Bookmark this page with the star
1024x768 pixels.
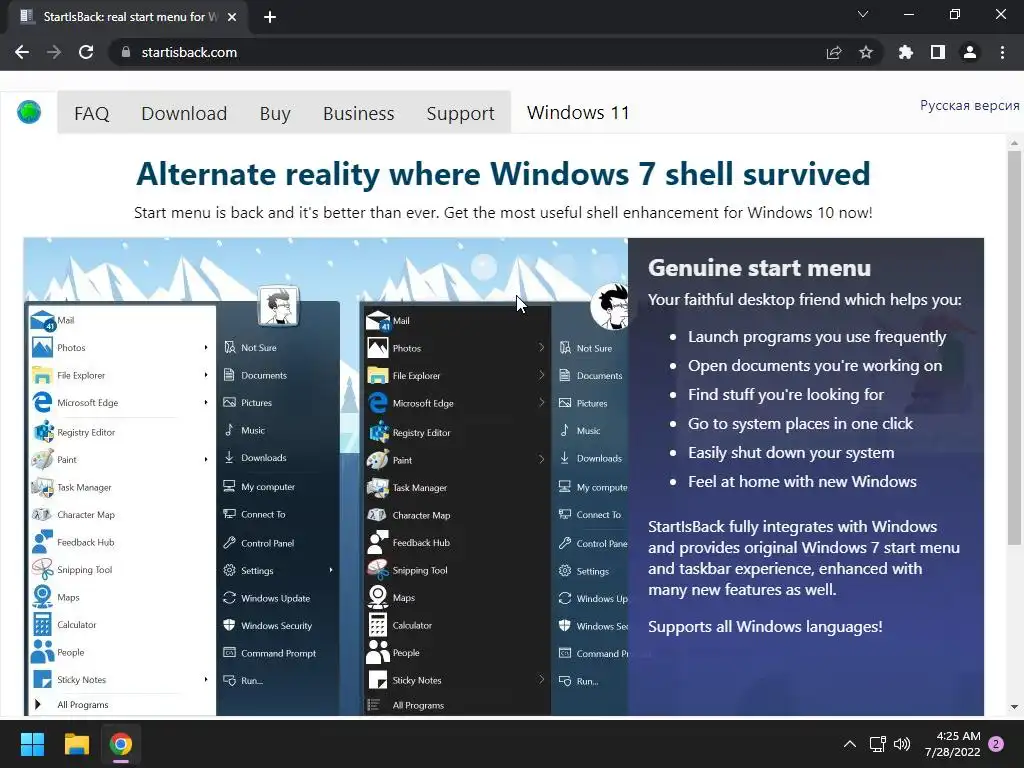pos(866,52)
